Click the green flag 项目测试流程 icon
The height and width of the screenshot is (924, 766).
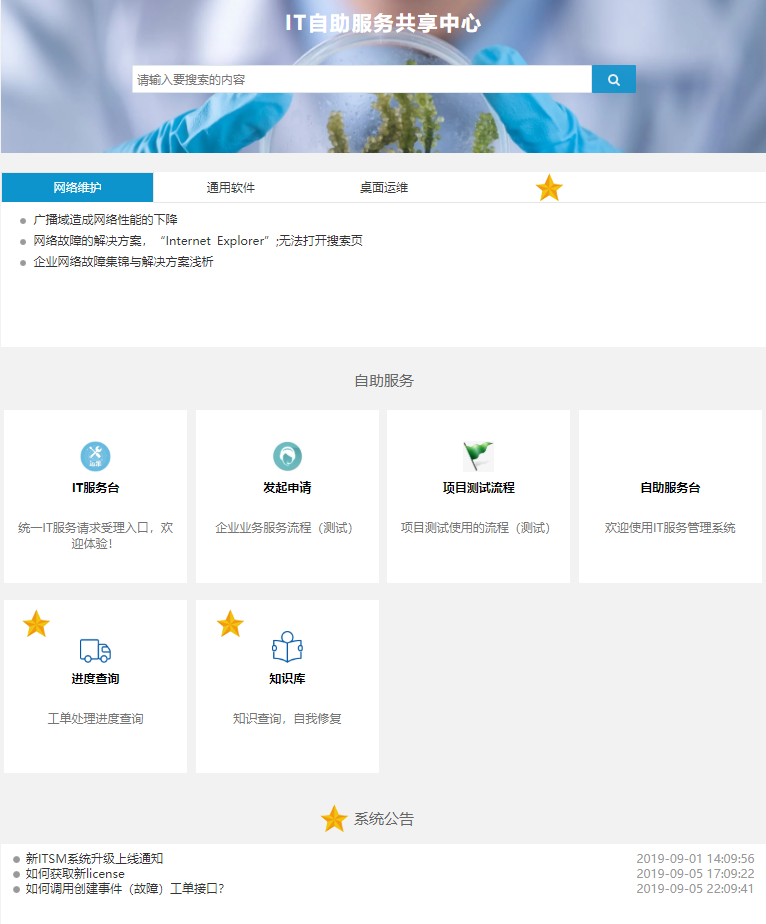[478, 457]
